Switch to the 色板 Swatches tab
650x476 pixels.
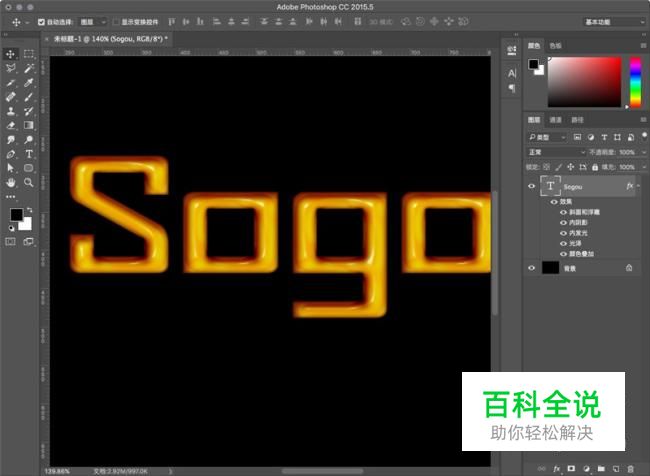[x=555, y=46]
